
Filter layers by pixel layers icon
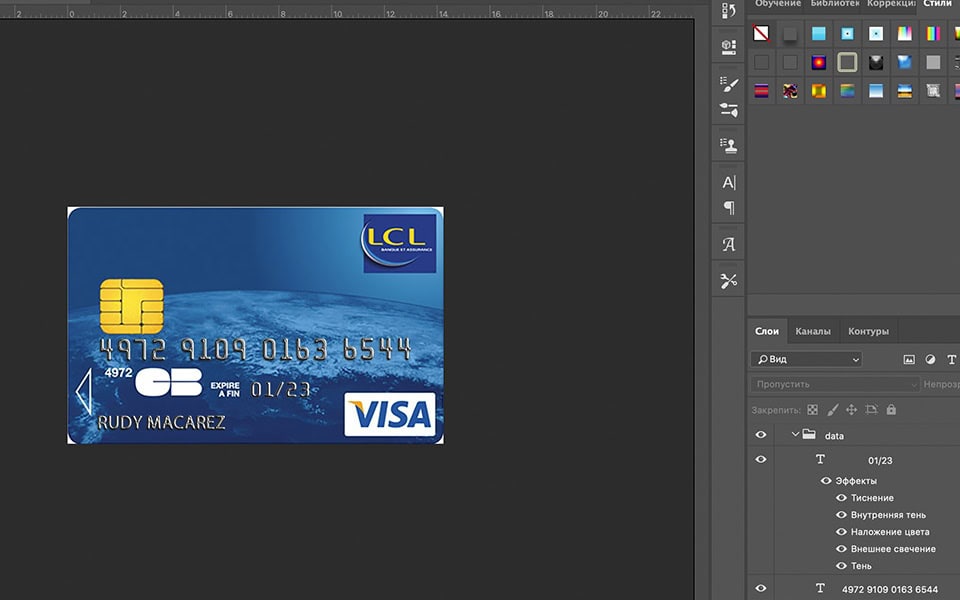pyautogui.click(x=909, y=359)
